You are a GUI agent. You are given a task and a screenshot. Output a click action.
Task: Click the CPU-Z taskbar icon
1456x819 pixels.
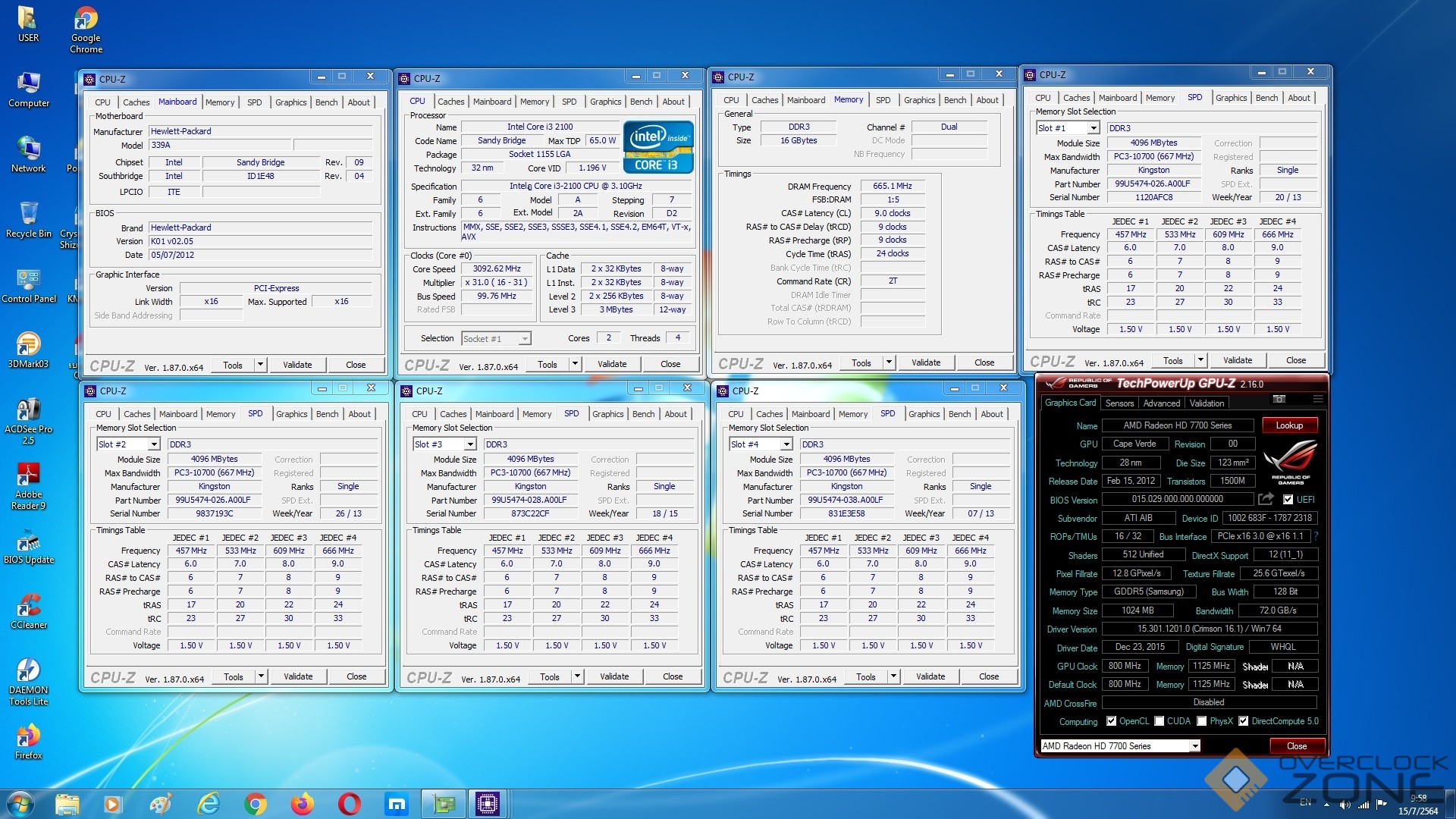487,804
